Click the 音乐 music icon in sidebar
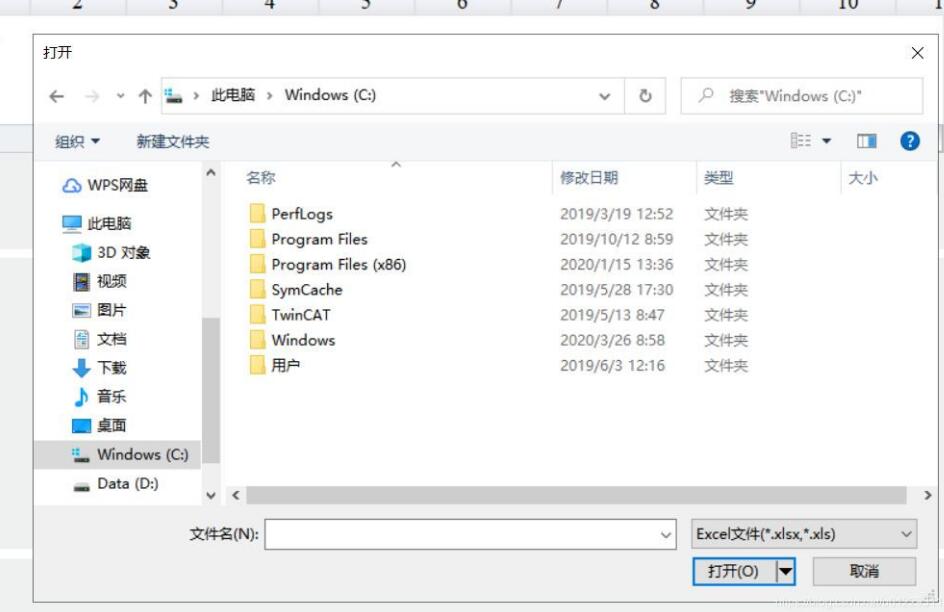Viewport: 944px width, 612px height. [x=81, y=395]
